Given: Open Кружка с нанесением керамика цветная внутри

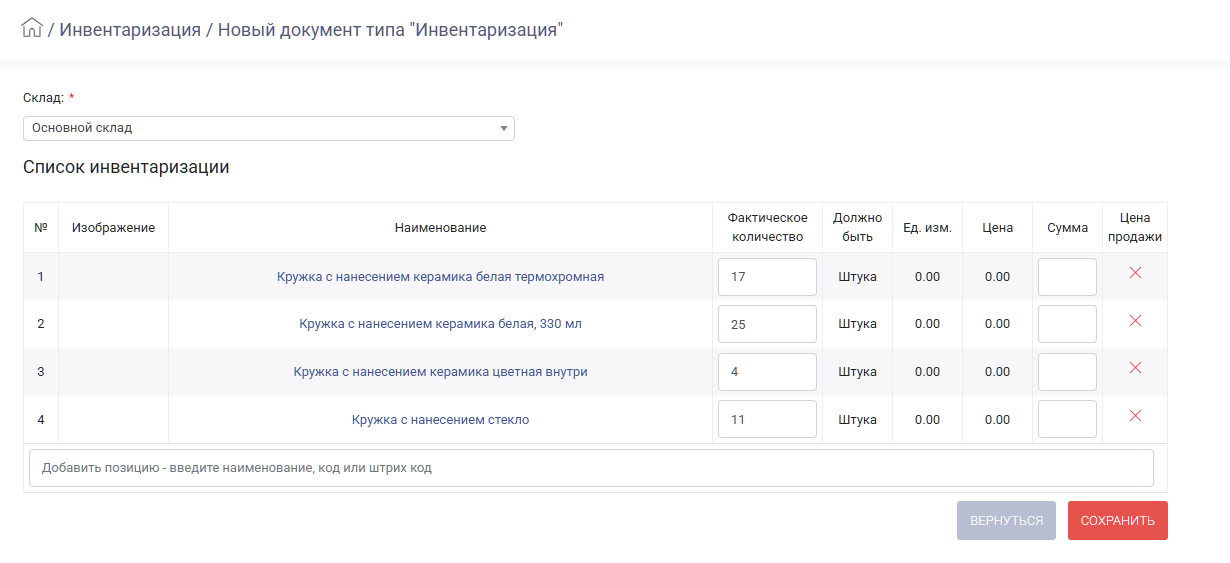Looking at the screenshot, I should pyautogui.click(x=440, y=372).
